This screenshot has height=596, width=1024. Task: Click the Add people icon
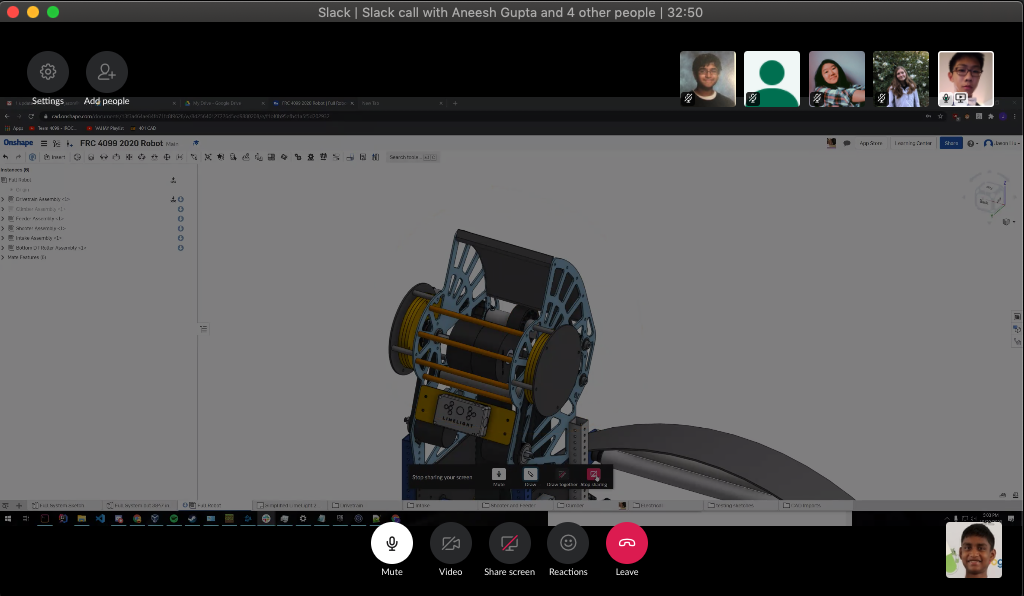coord(106,72)
